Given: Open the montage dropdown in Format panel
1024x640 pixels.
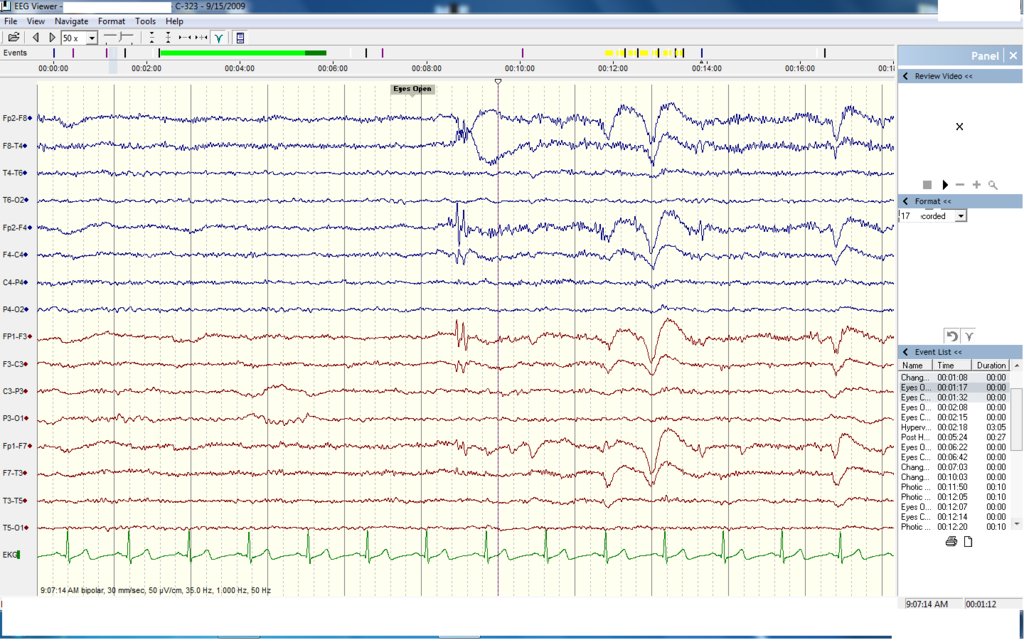Looking at the screenshot, I should [961, 216].
